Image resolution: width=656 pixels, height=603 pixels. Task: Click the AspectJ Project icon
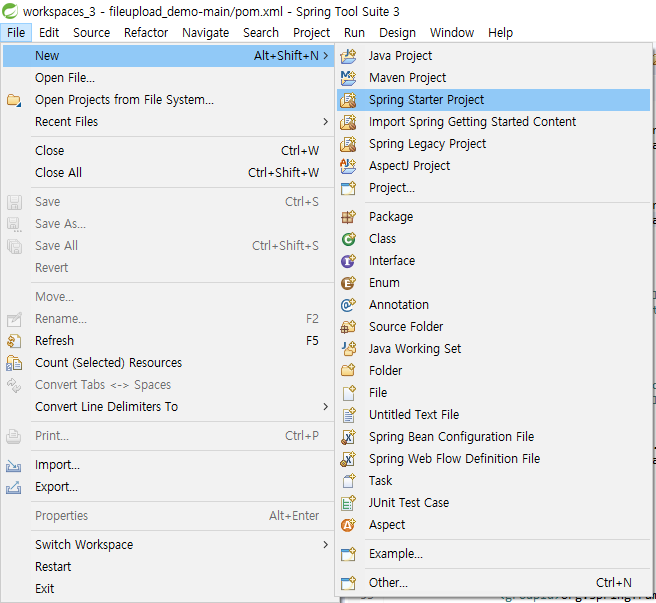[348, 166]
